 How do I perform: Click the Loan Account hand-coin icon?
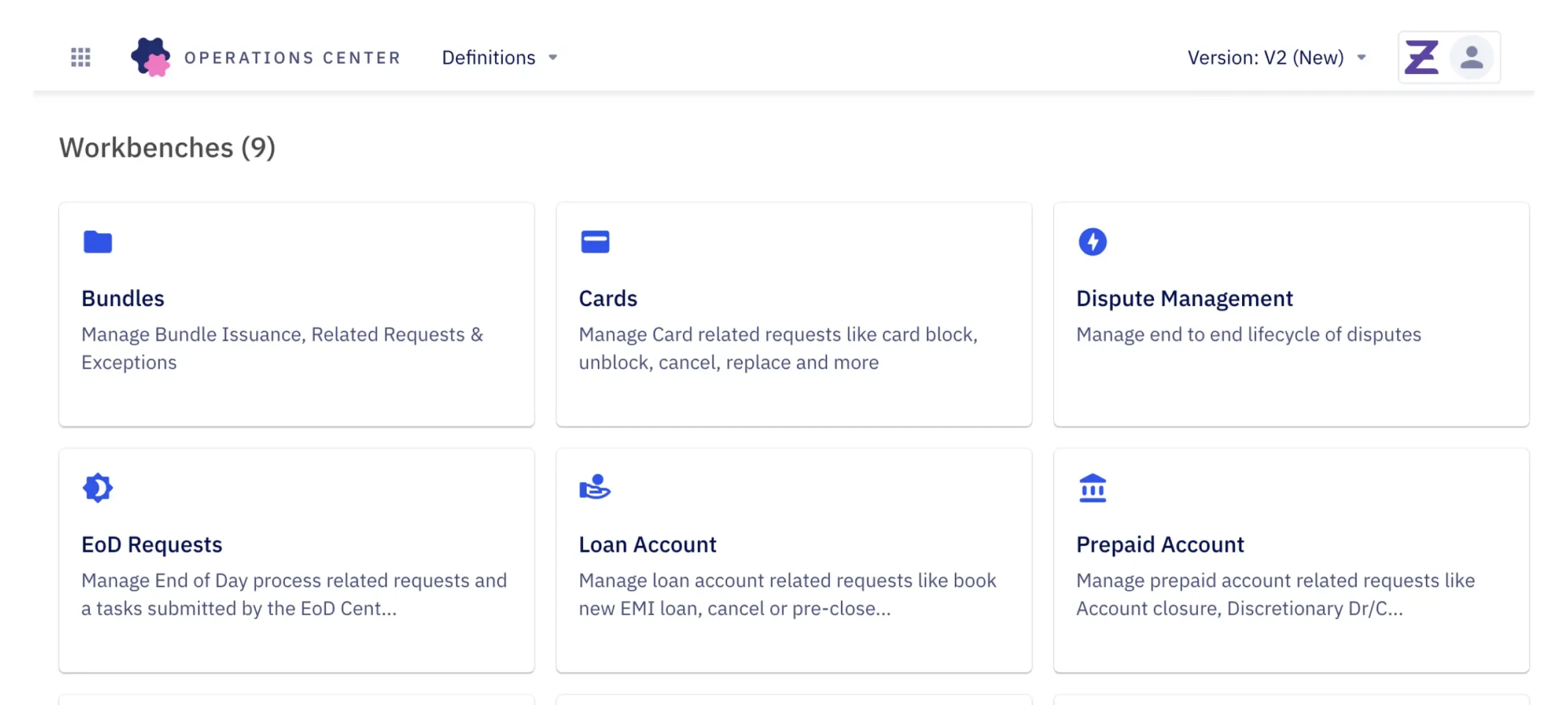(x=595, y=487)
